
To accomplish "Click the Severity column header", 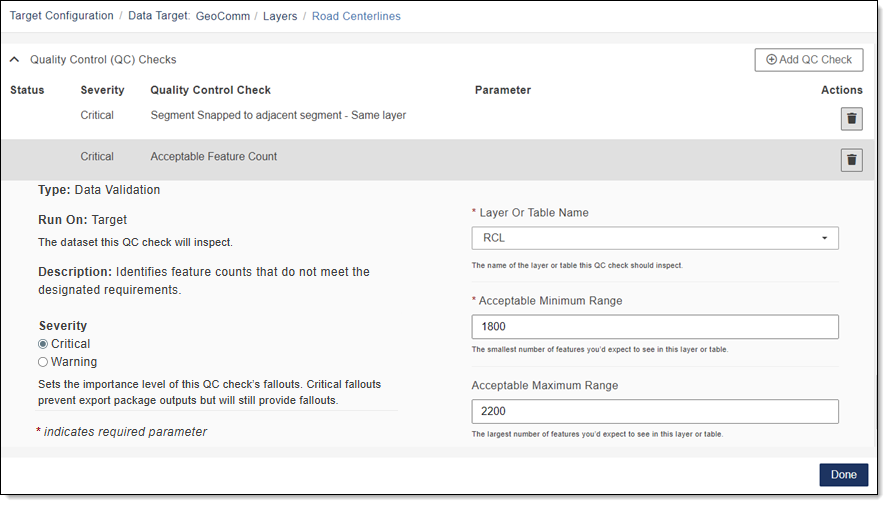I will tap(102, 90).
